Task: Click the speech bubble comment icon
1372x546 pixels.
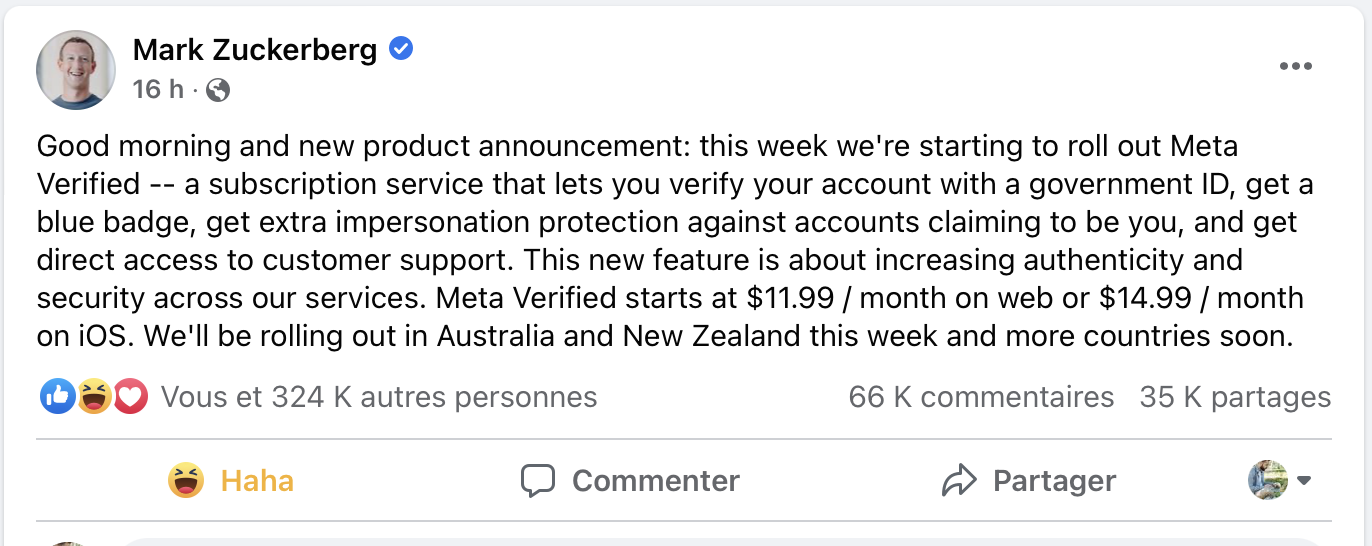Action: coord(538,481)
